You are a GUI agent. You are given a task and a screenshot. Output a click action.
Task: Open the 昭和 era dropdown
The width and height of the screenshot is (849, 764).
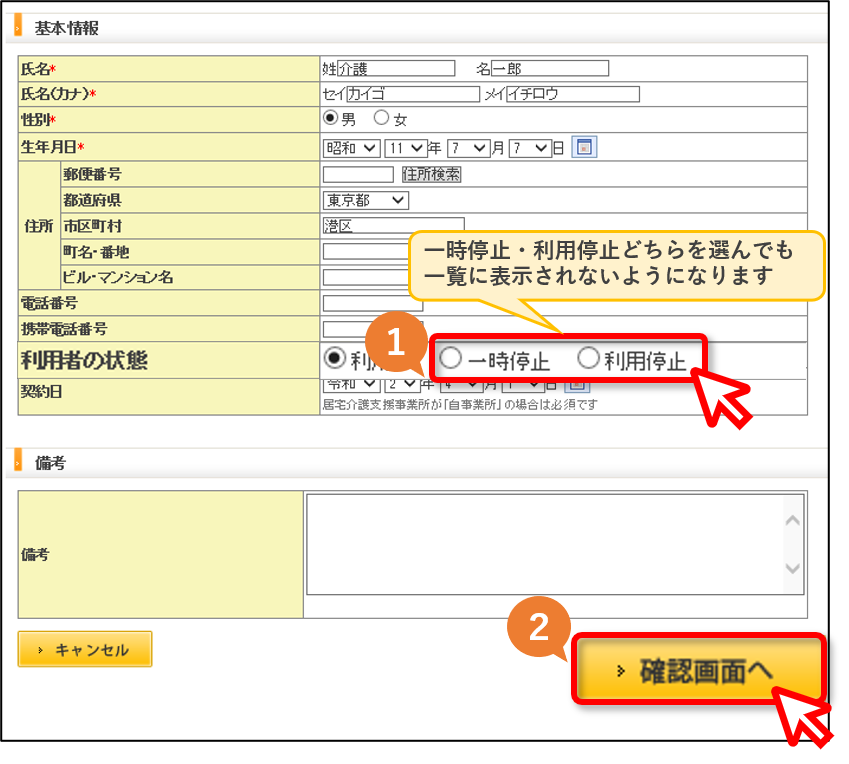[x=351, y=148]
